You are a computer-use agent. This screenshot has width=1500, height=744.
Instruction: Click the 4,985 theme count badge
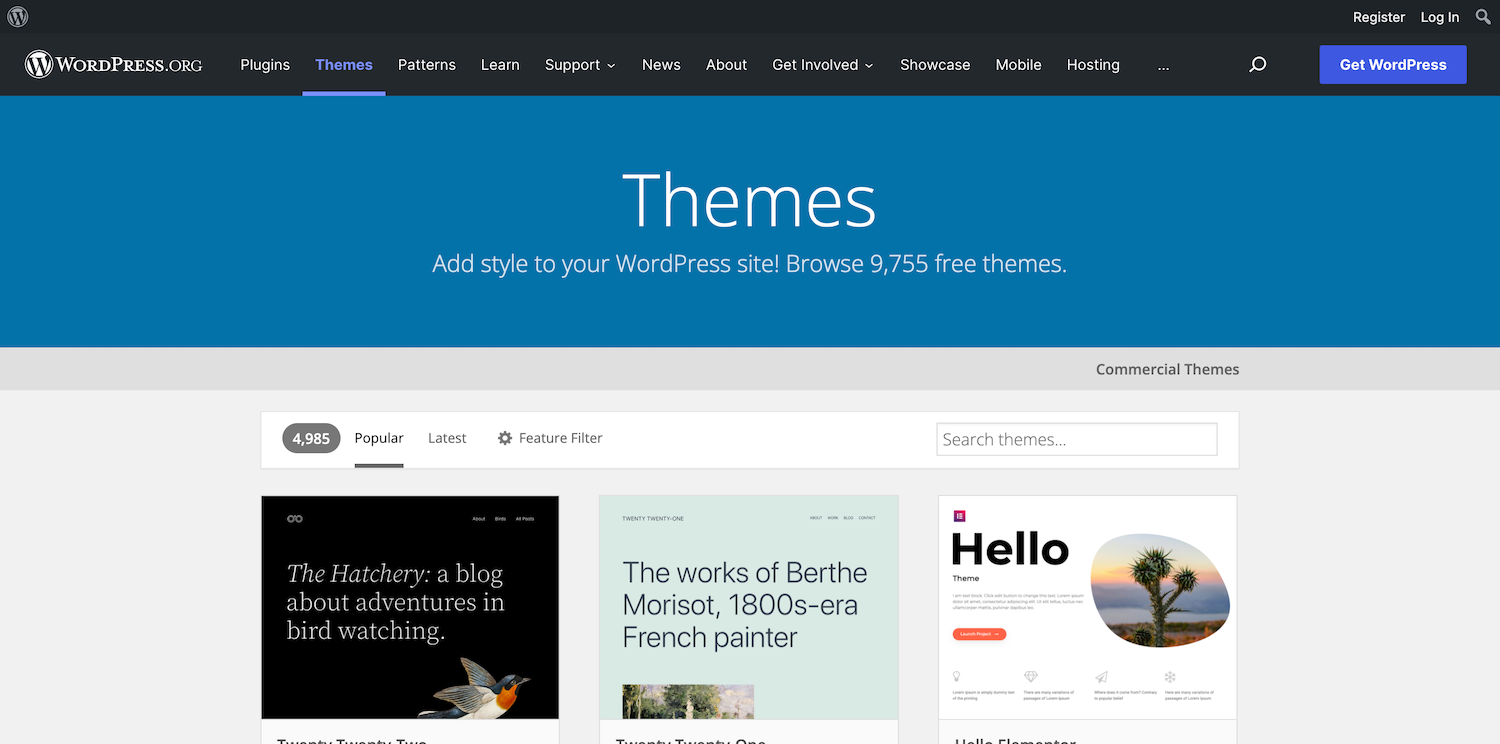point(311,438)
